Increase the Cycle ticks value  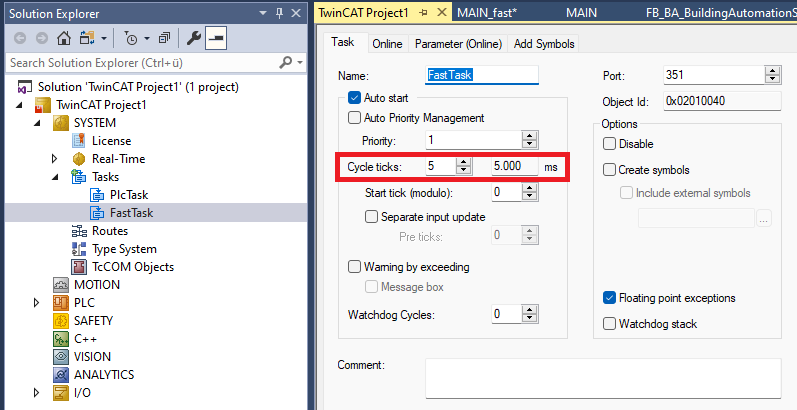tap(464, 162)
